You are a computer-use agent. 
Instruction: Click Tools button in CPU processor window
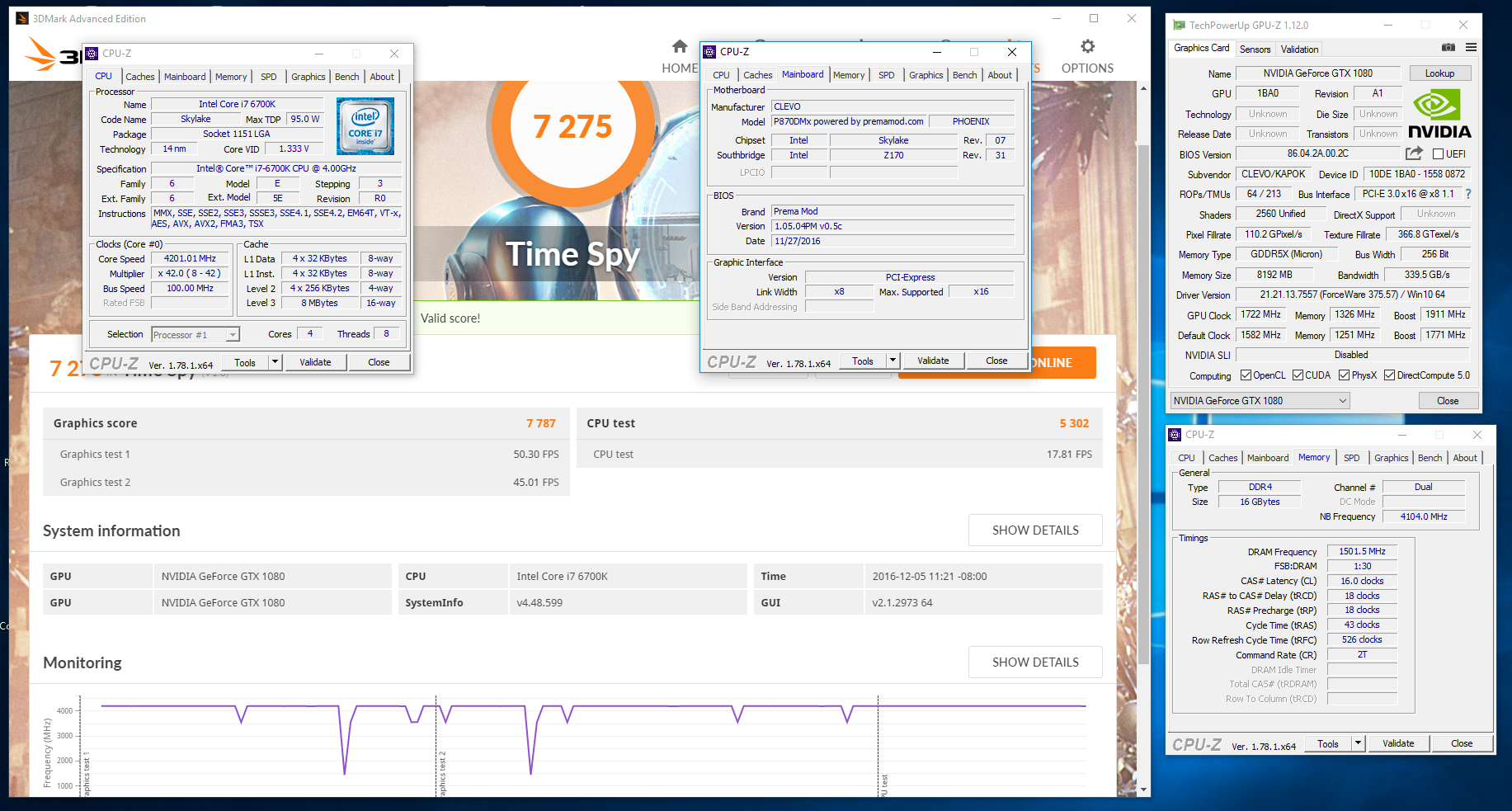pyautogui.click(x=245, y=362)
